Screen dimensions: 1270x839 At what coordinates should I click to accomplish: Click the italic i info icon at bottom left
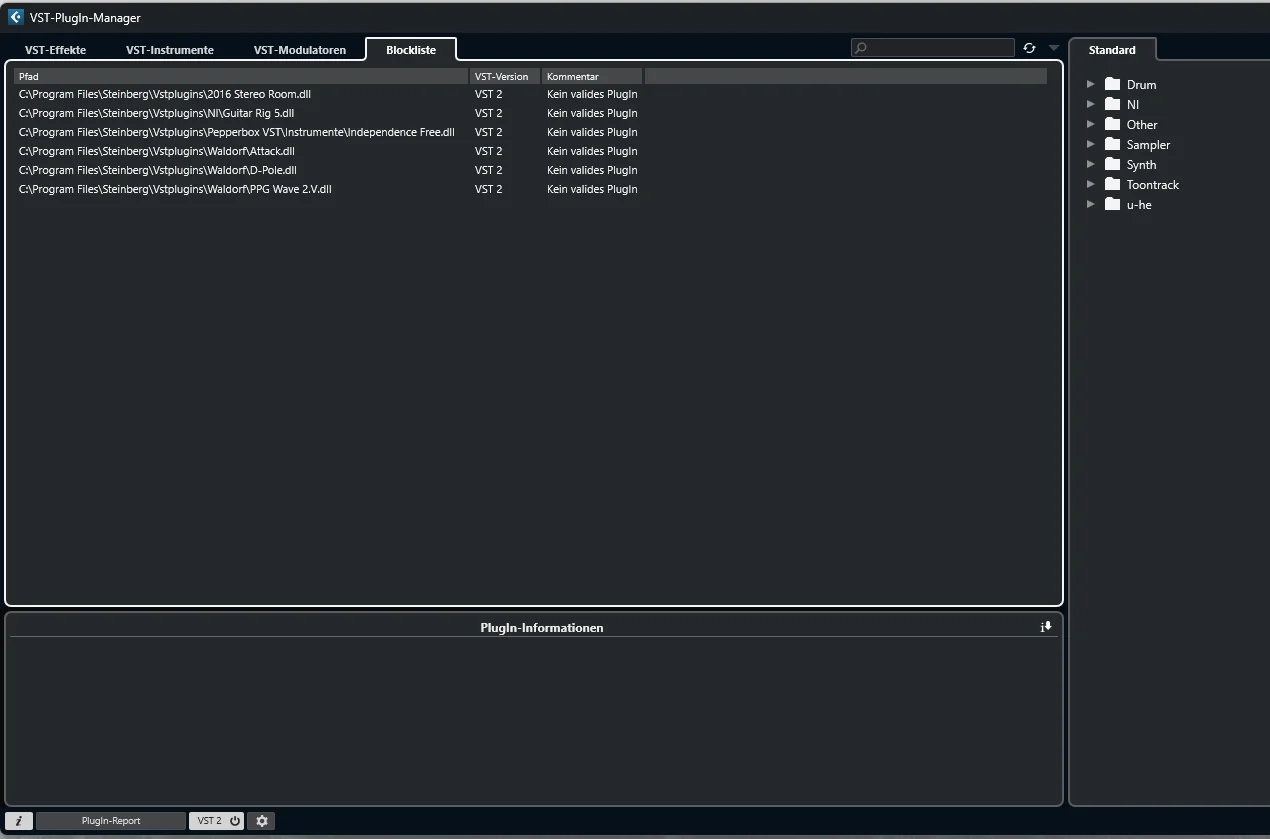(18, 821)
